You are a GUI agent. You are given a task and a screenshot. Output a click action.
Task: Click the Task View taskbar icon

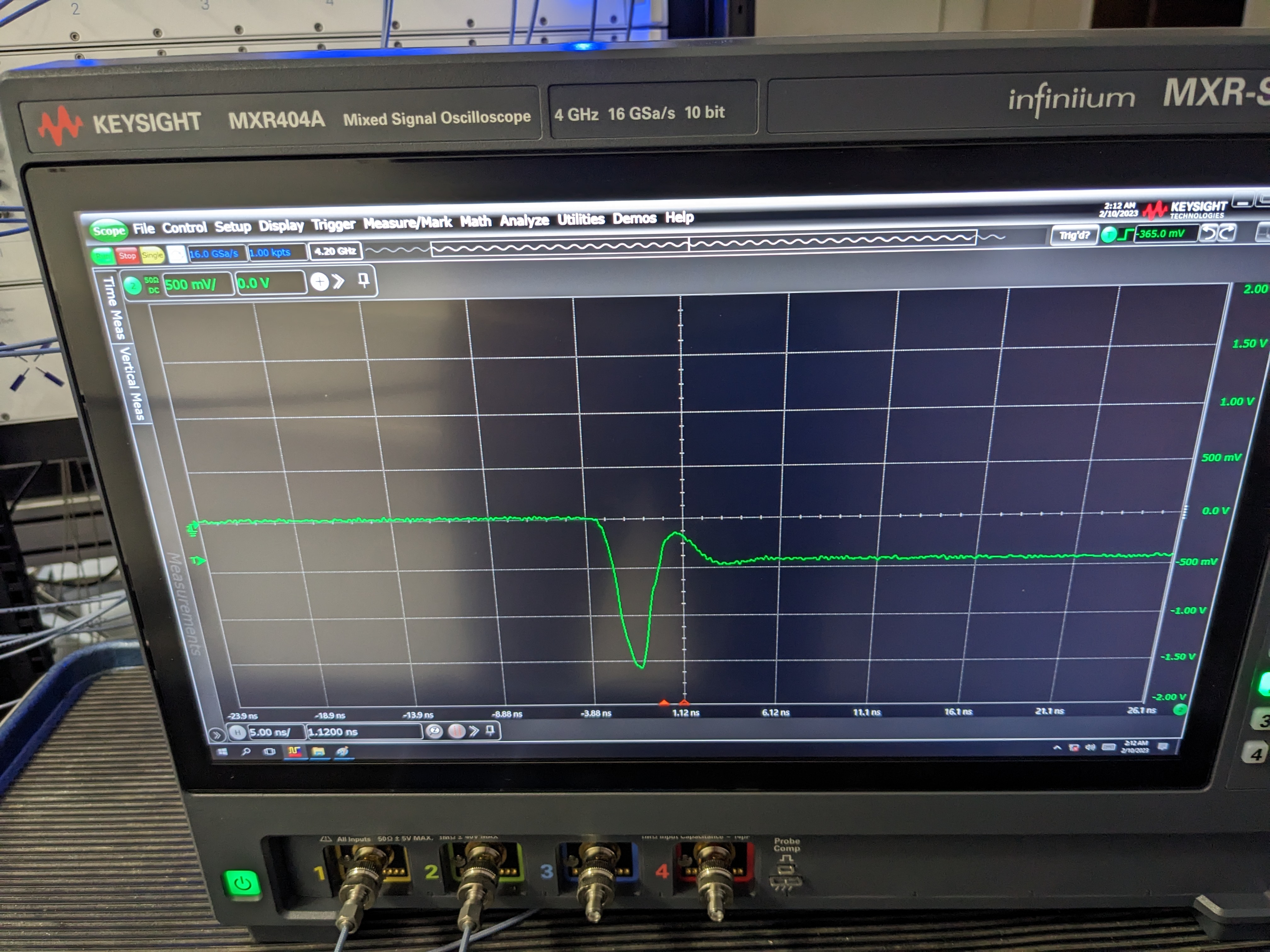pyautogui.click(x=269, y=752)
